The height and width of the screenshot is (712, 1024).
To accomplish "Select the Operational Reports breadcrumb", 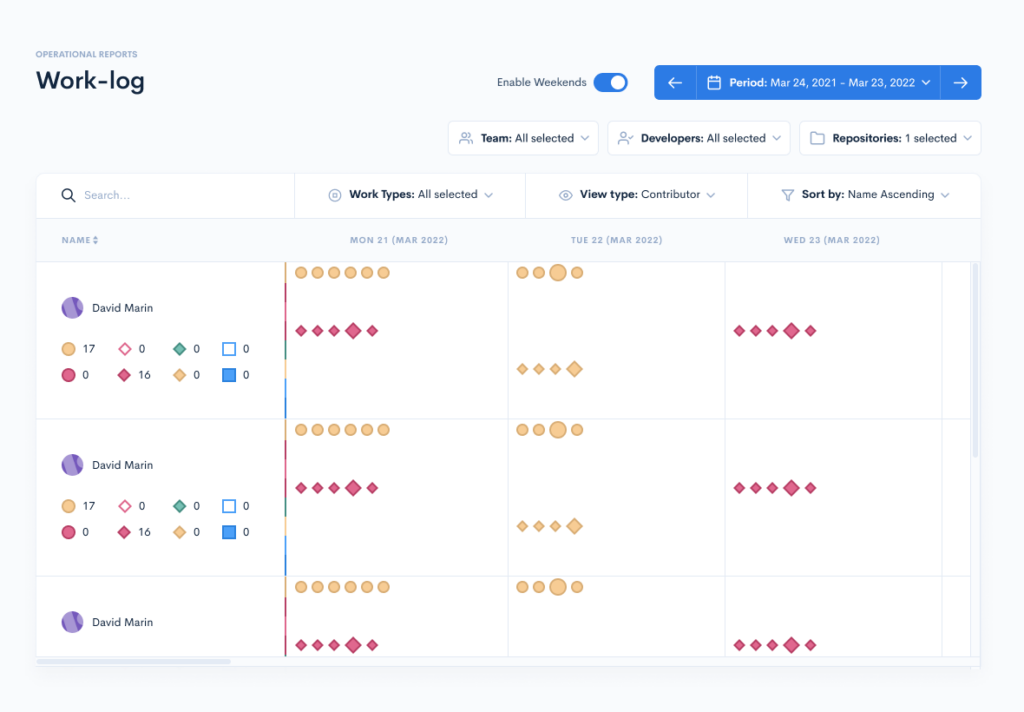I will click(x=87, y=53).
